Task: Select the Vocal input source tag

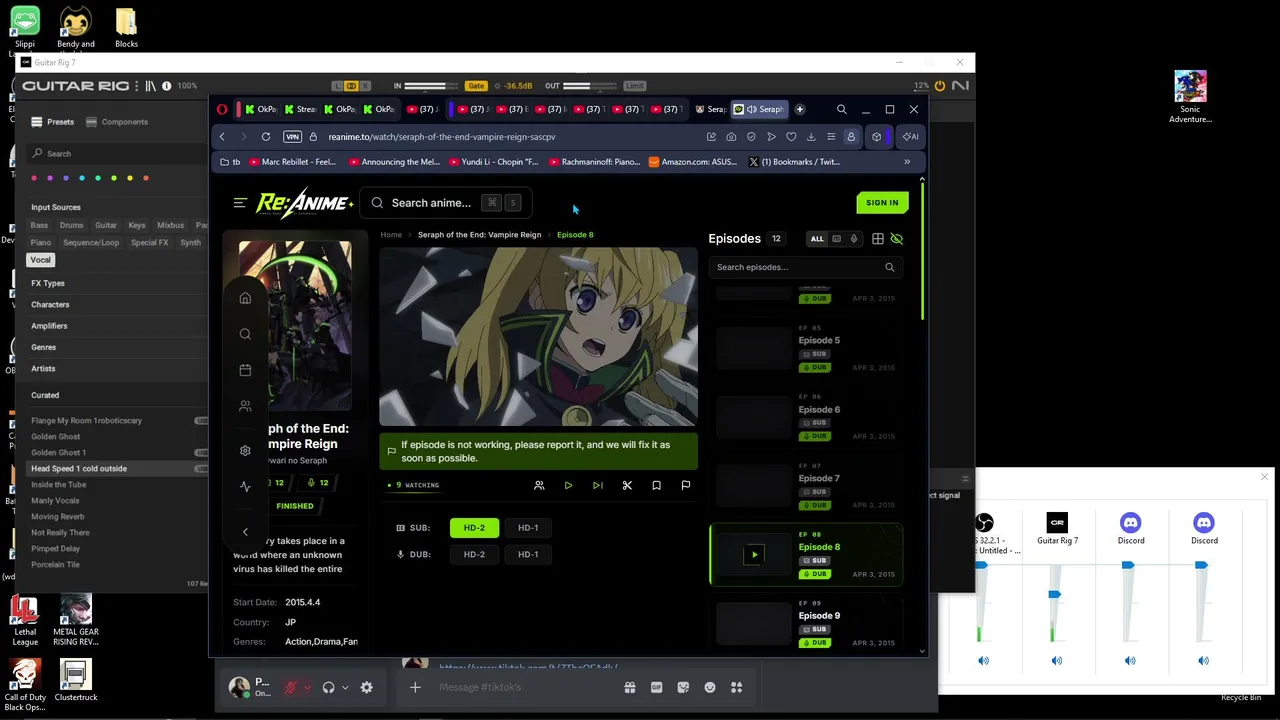Action: 40,260
